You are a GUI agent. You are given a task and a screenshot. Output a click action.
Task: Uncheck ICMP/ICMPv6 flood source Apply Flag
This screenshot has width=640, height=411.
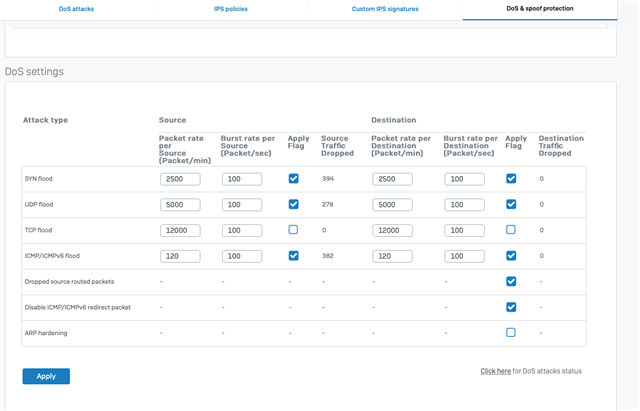tap(293, 255)
